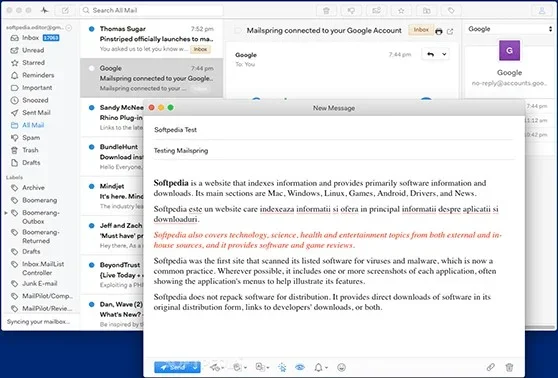Viewport: 558px width, 378px height.
Task: Toggle unread dot on Dan, Wave email
Action: click(91, 304)
